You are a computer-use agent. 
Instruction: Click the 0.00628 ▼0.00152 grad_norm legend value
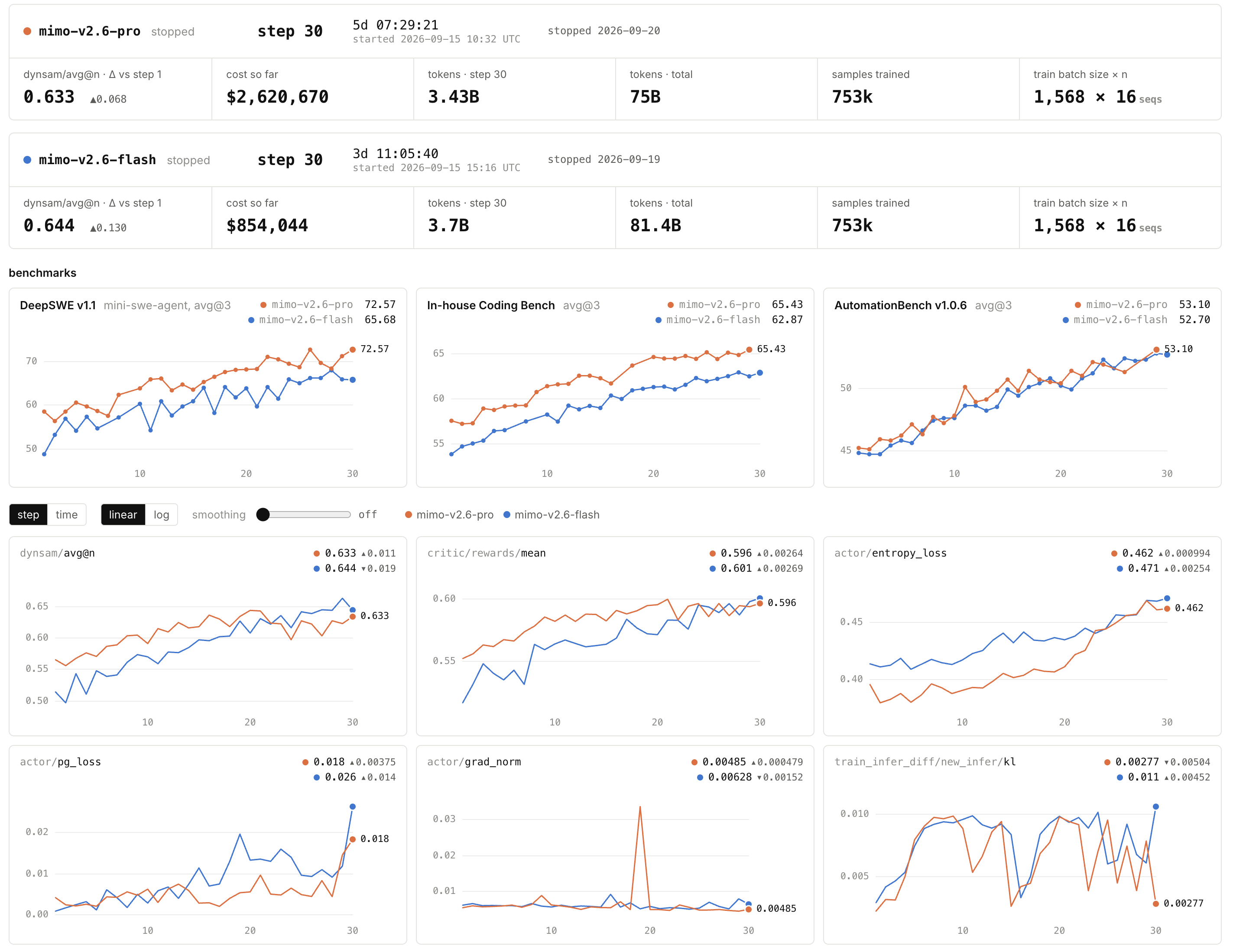pos(750,777)
